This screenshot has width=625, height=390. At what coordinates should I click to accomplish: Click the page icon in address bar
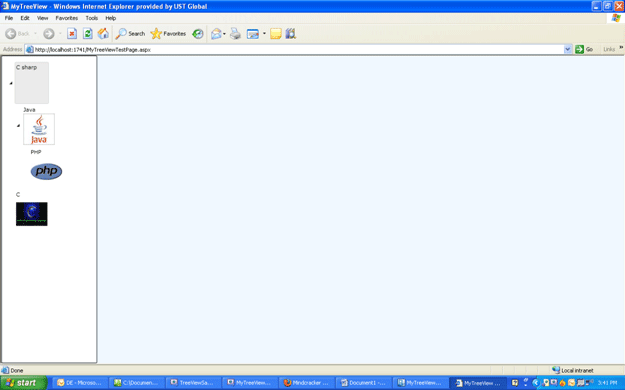click(x=29, y=49)
